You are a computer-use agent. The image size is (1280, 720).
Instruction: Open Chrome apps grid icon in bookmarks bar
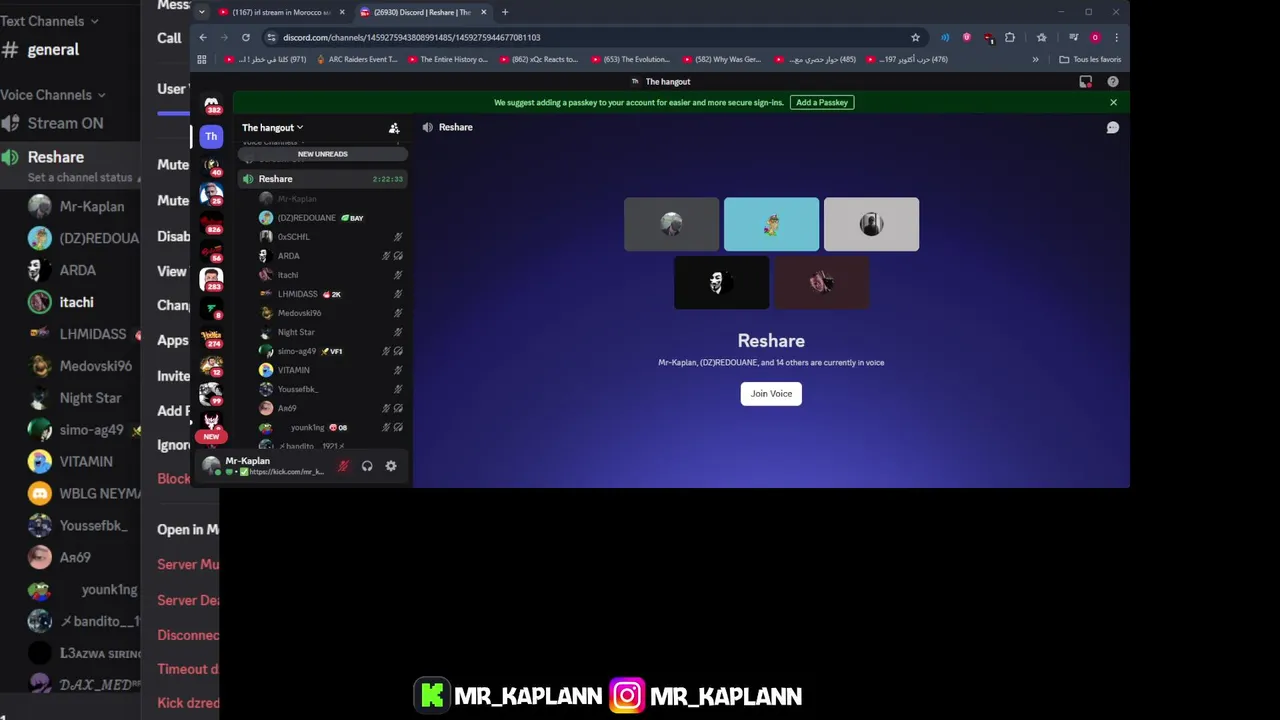pyautogui.click(x=202, y=59)
